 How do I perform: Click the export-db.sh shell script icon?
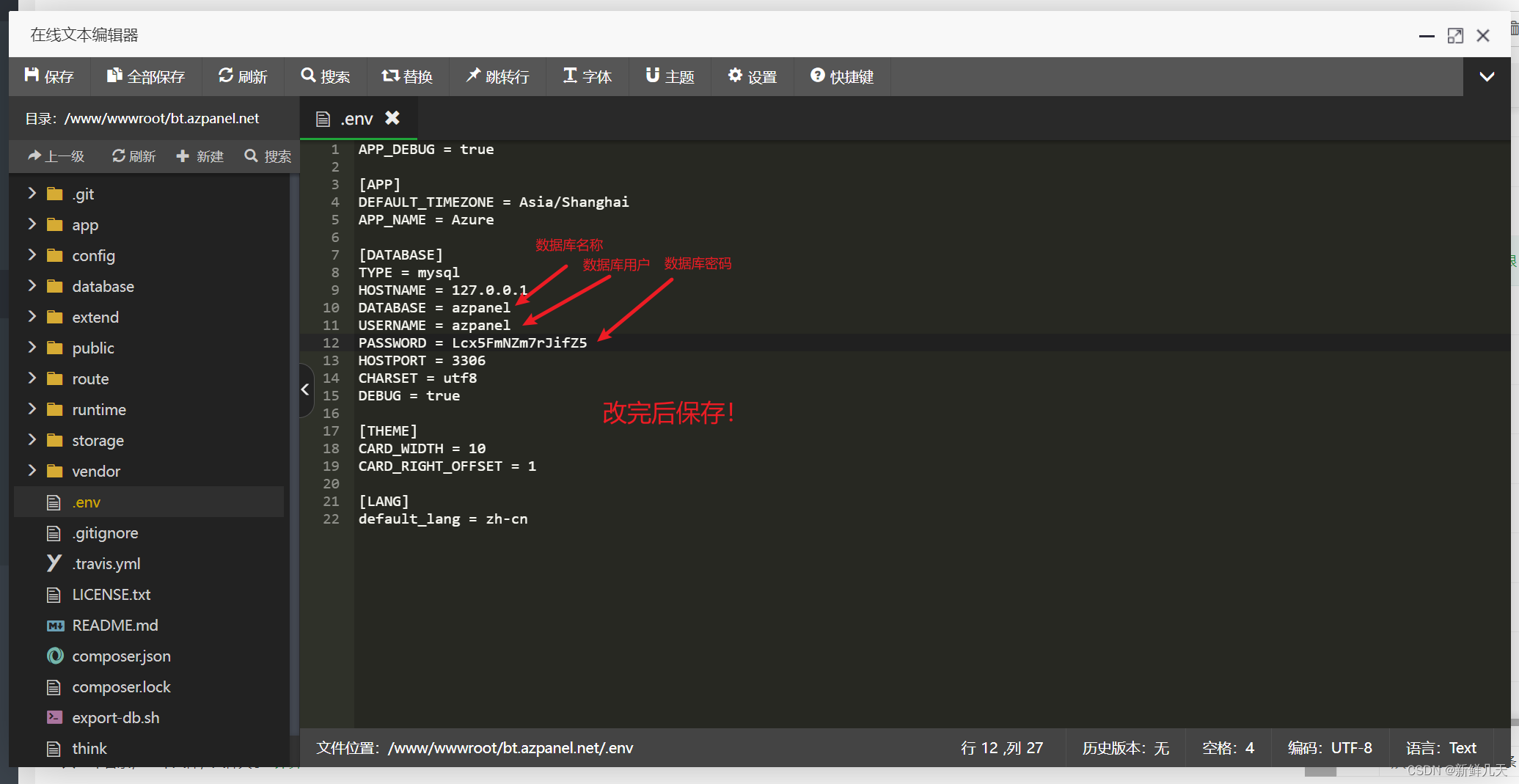pos(54,717)
